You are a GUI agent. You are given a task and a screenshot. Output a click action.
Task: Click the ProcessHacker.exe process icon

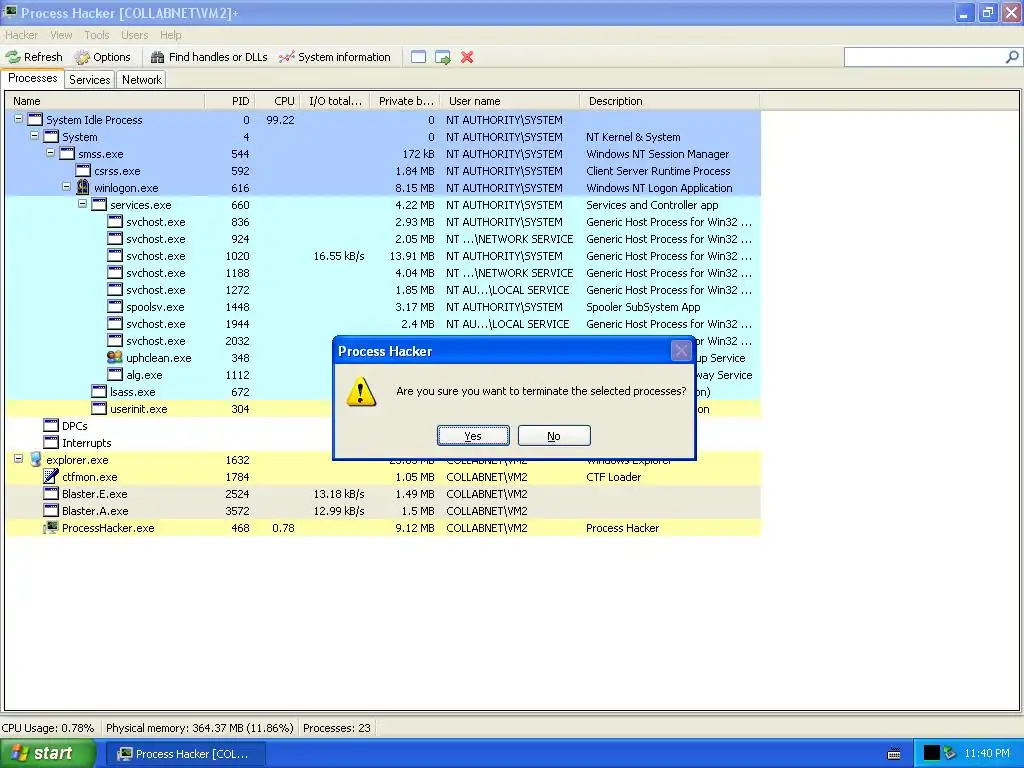pyautogui.click(x=51, y=527)
